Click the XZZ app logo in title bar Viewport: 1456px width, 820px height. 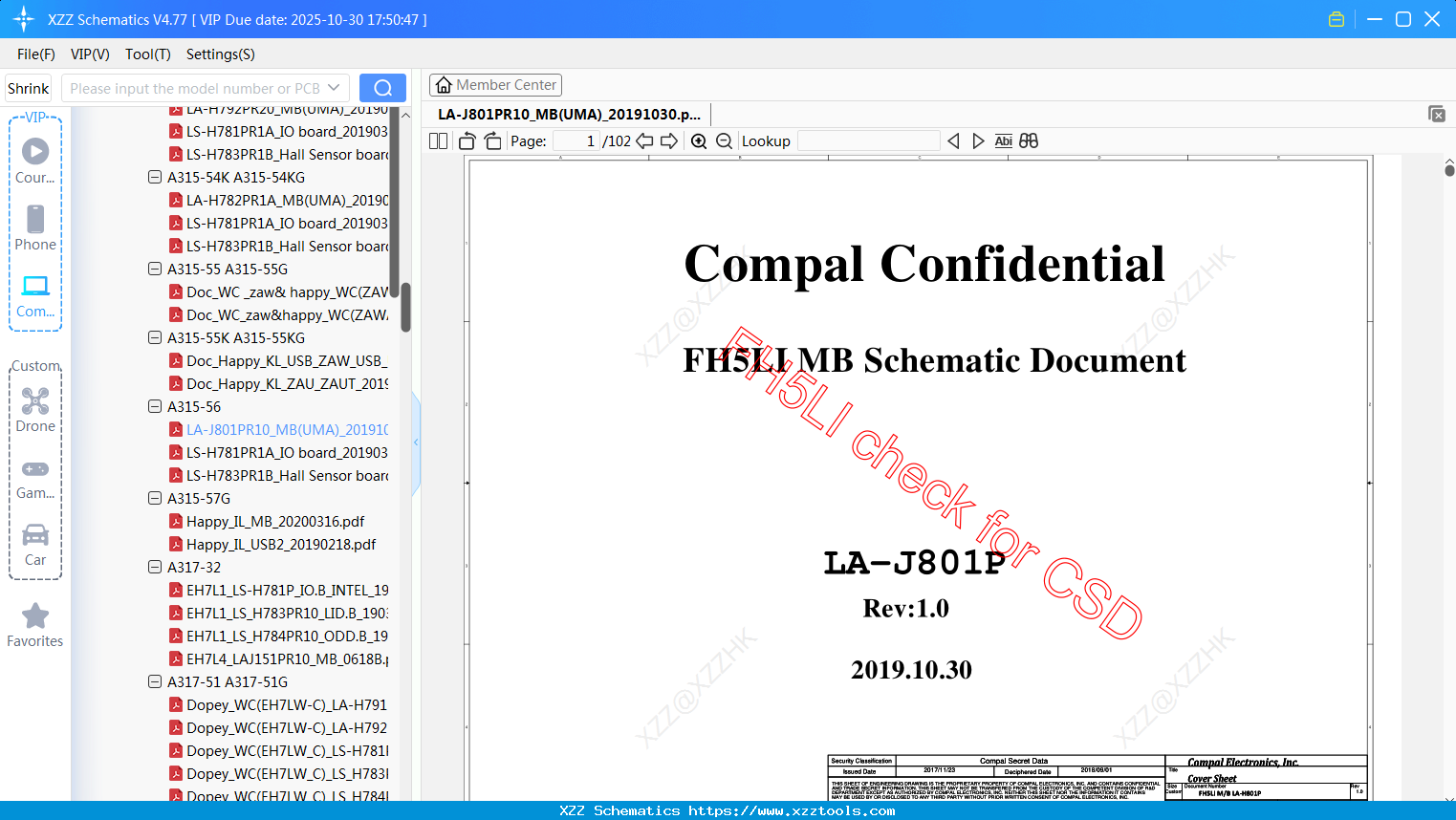tap(24, 19)
